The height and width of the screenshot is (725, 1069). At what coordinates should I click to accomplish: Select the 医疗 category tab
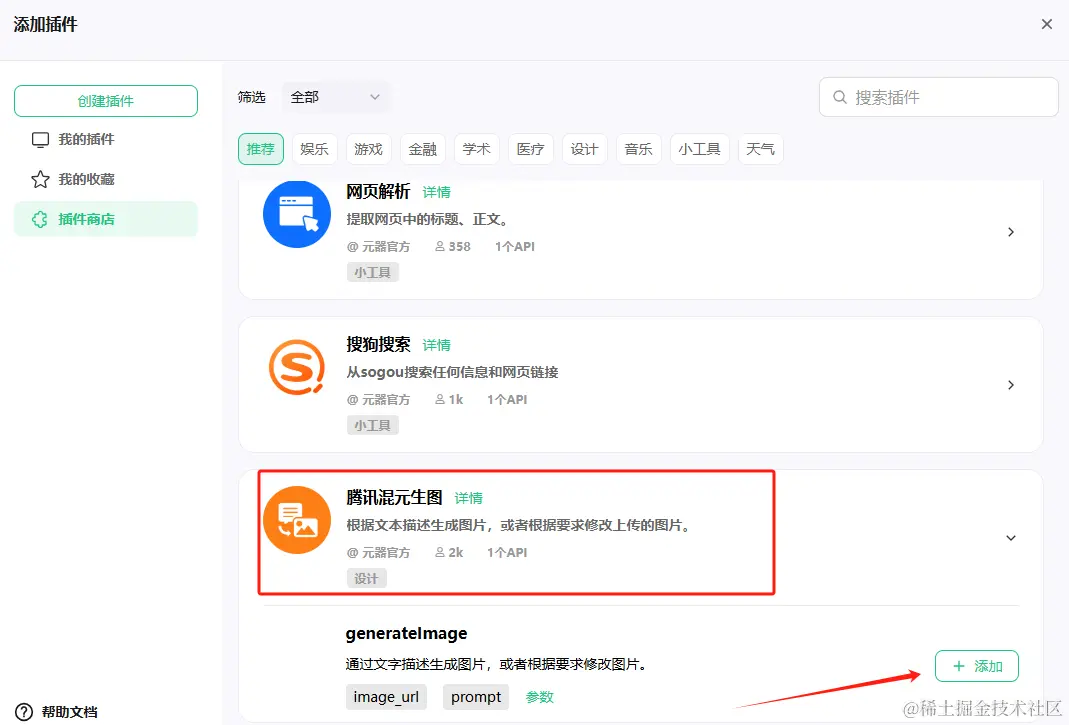click(x=530, y=149)
